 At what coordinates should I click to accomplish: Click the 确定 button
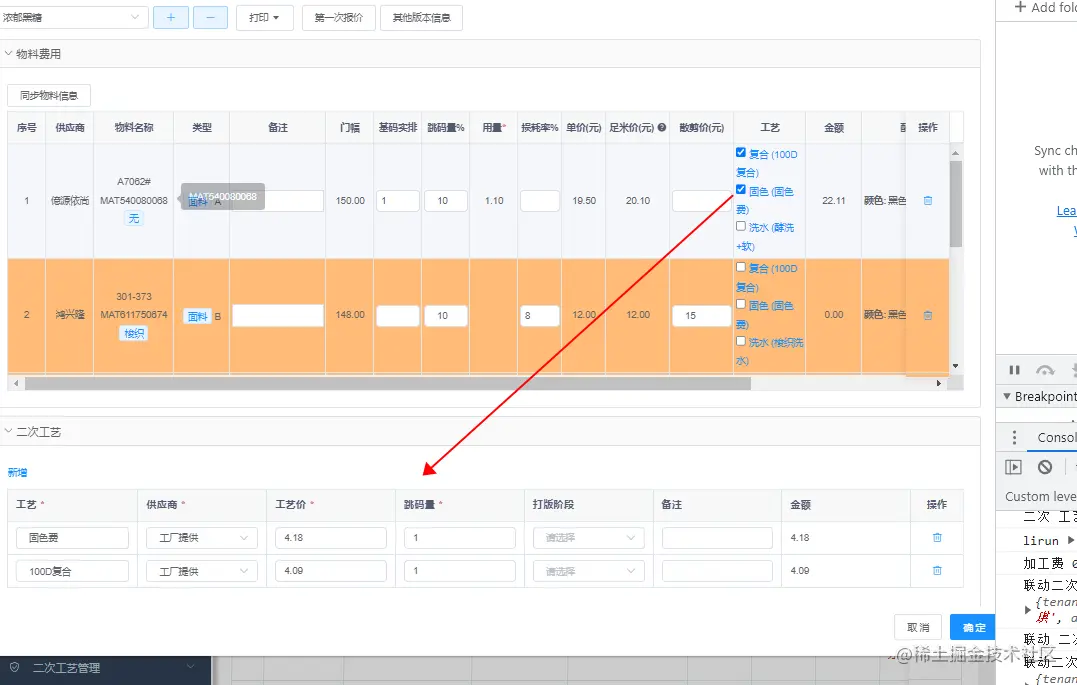974,627
